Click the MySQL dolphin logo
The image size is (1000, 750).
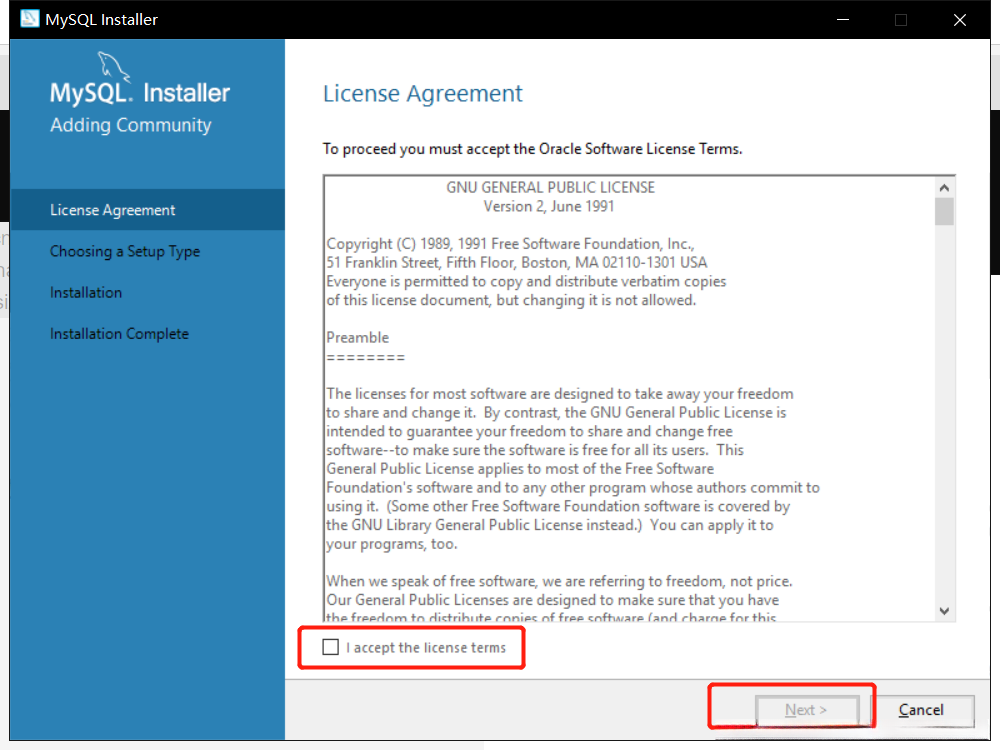(113, 66)
